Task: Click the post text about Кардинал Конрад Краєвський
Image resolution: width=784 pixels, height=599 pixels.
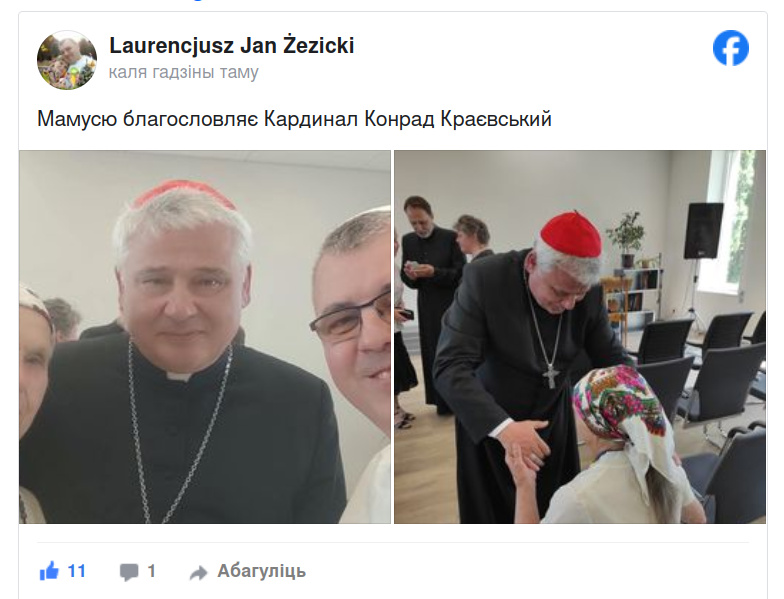Action: tap(294, 119)
